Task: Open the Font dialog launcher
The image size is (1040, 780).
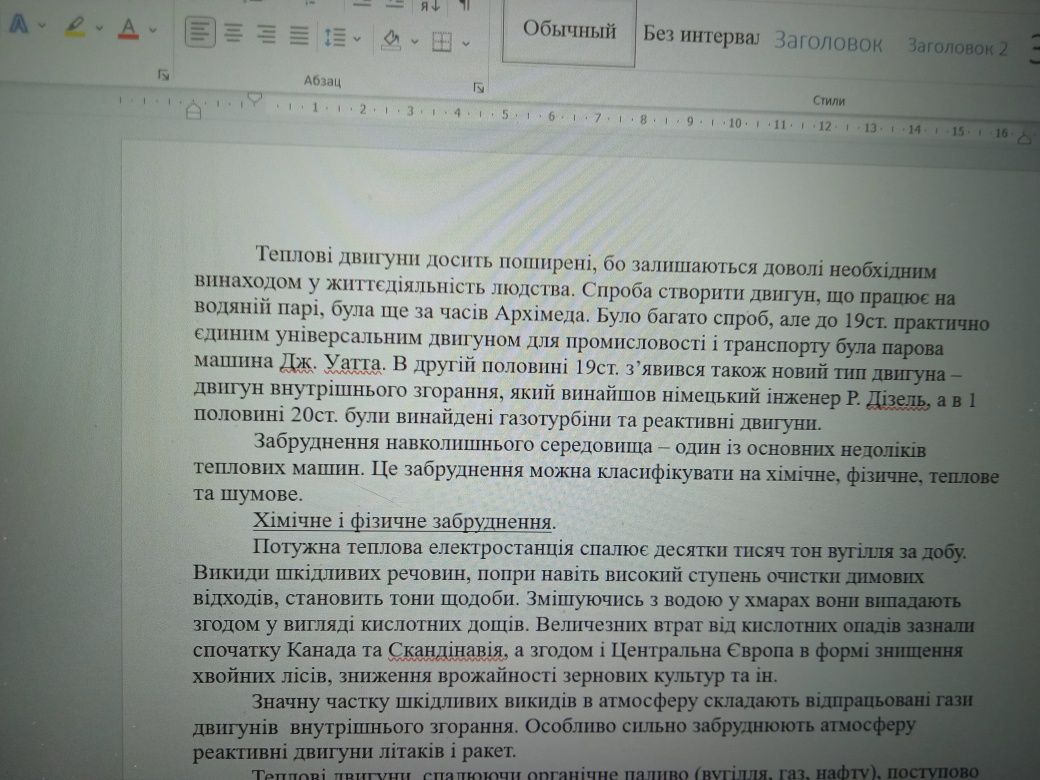Action: [163, 76]
